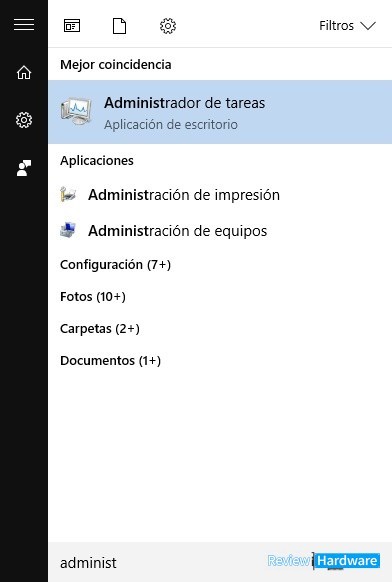Filter results by apps icon

[x=72, y=26]
